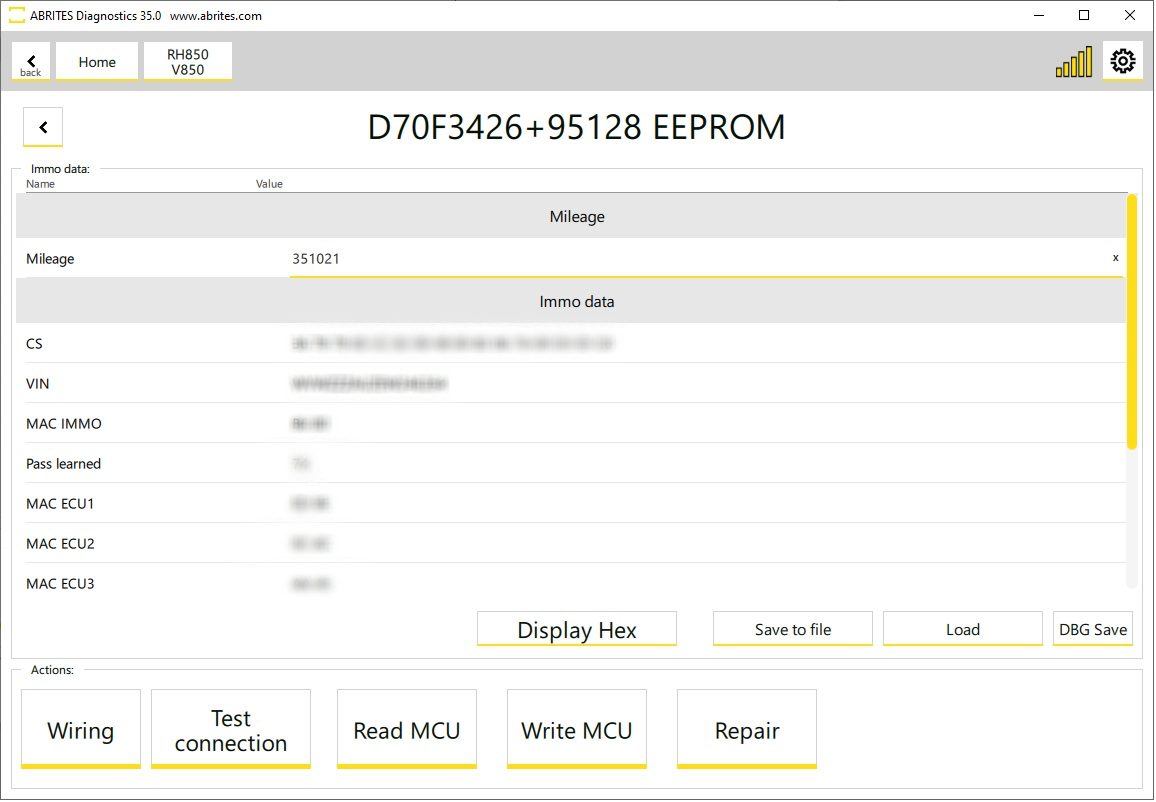Viewport: 1156px width, 802px height.
Task: Click the Load button
Action: [x=963, y=629]
